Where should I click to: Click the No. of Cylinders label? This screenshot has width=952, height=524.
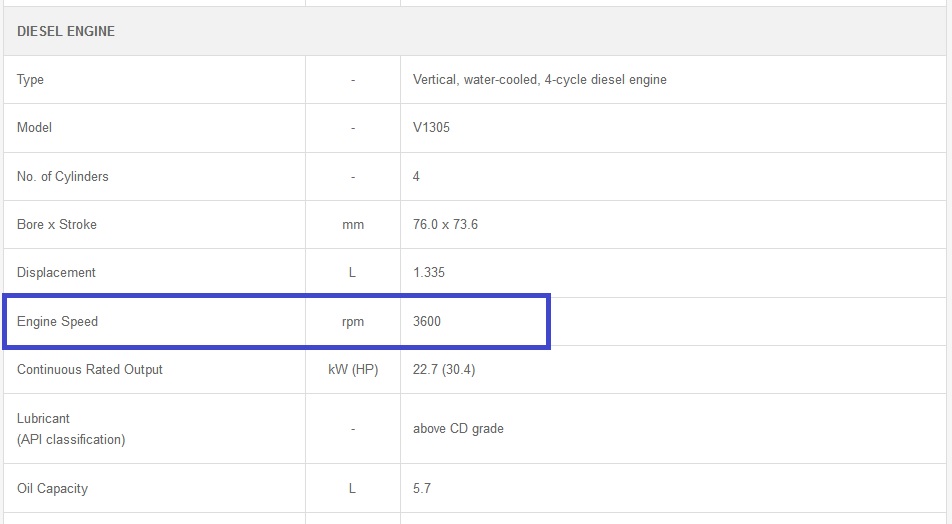pyautogui.click(x=63, y=176)
